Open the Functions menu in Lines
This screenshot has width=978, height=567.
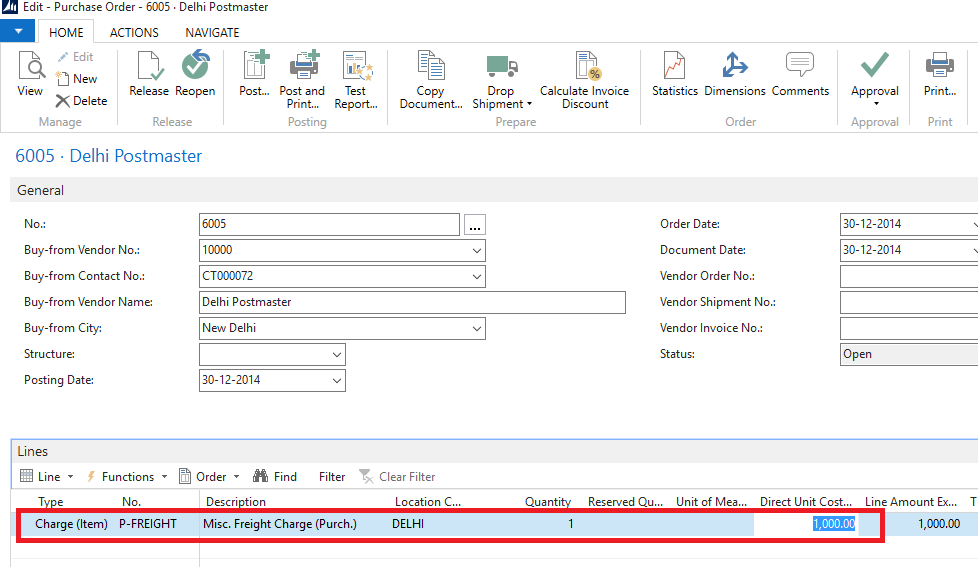pyautogui.click(x=127, y=477)
